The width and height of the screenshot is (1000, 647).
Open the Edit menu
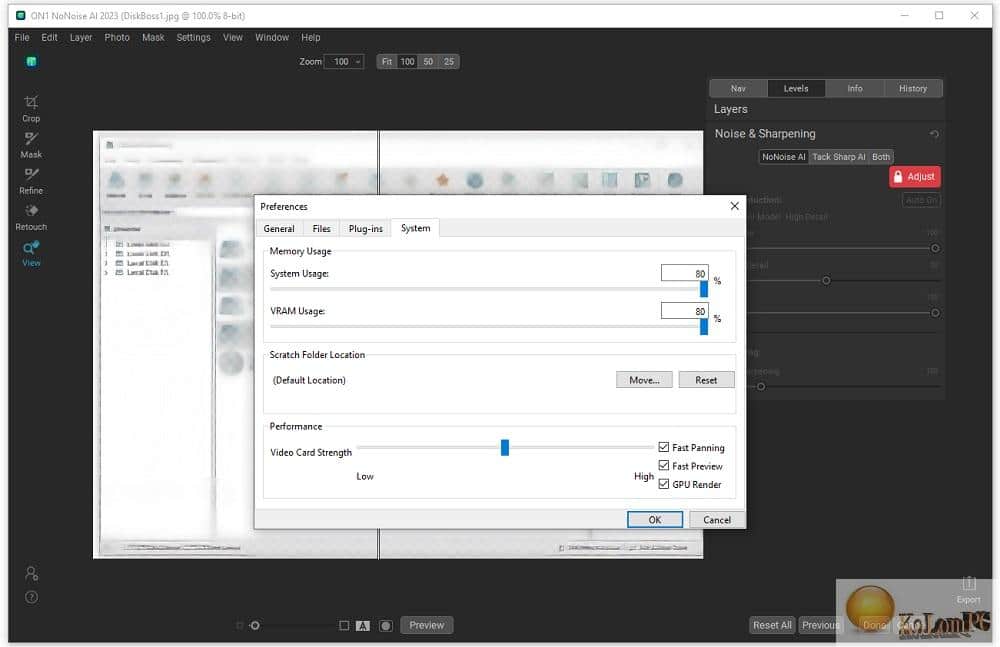click(x=49, y=38)
